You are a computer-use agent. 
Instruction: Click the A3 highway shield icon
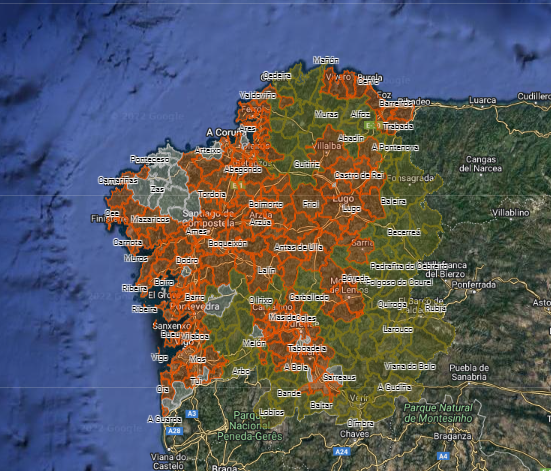coord(192,414)
